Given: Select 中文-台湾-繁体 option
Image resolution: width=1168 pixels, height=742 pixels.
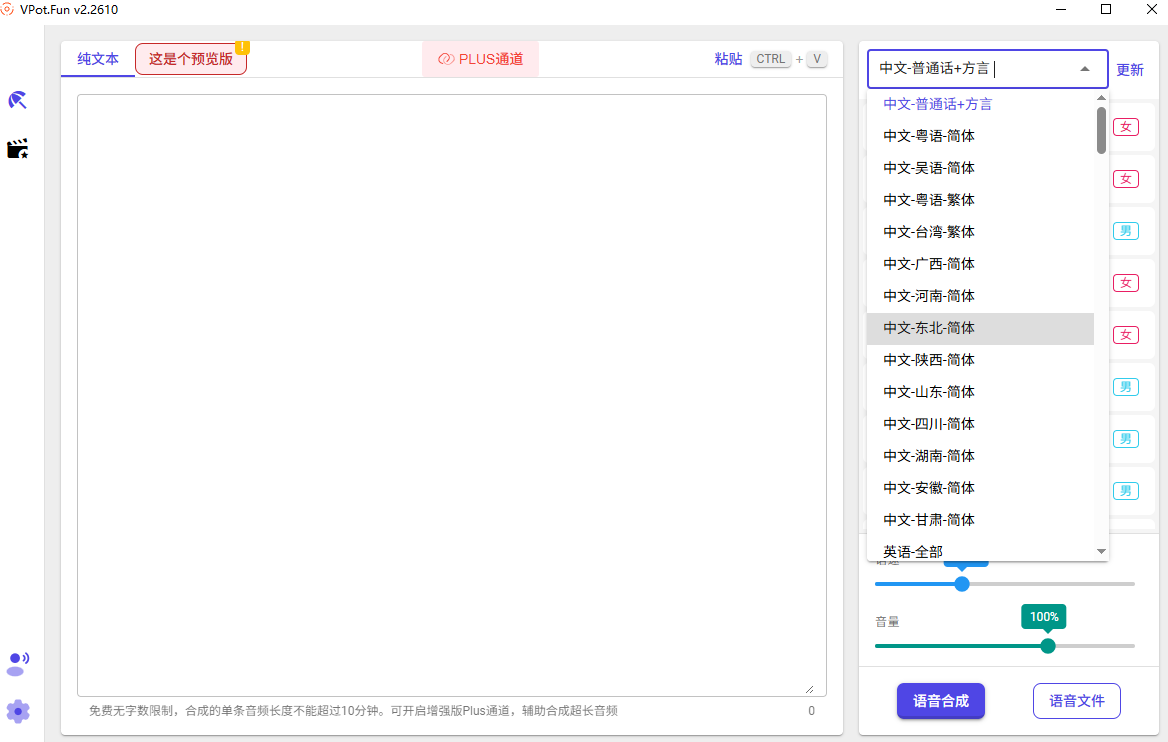Looking at the screenshot, I should coord(980,232).
